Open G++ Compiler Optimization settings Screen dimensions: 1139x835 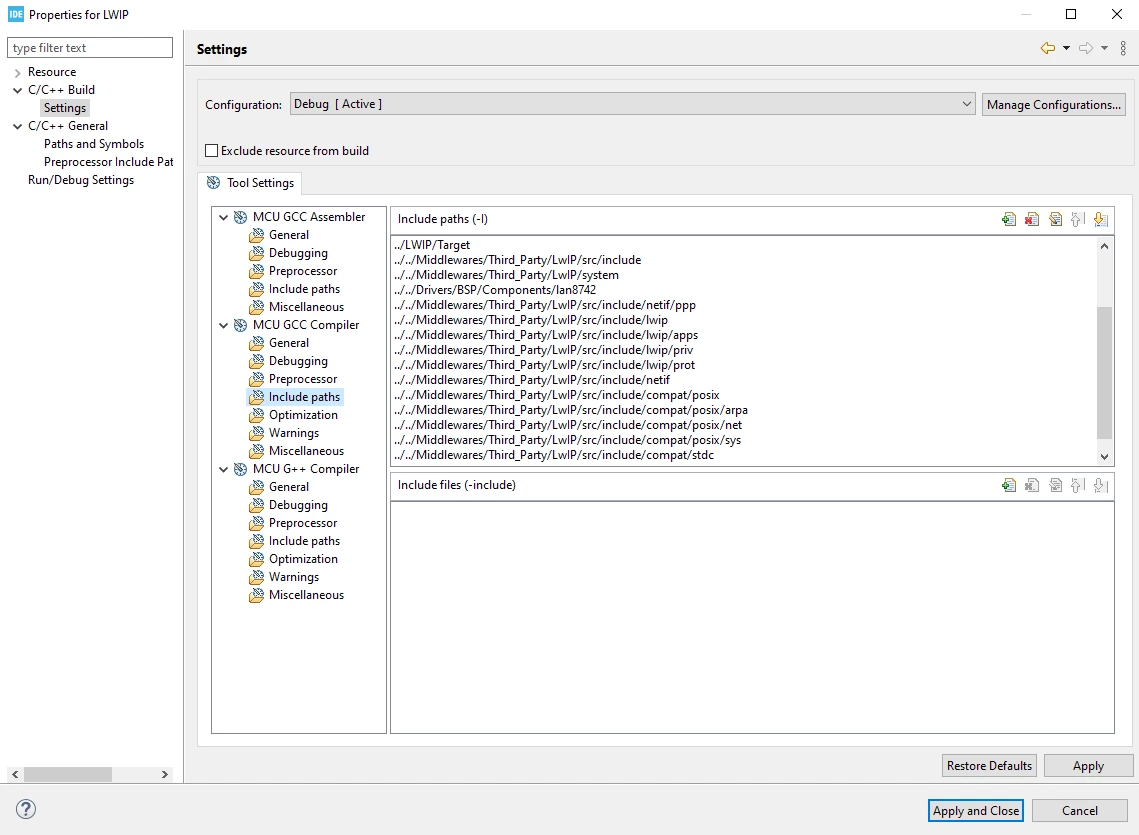303,559
